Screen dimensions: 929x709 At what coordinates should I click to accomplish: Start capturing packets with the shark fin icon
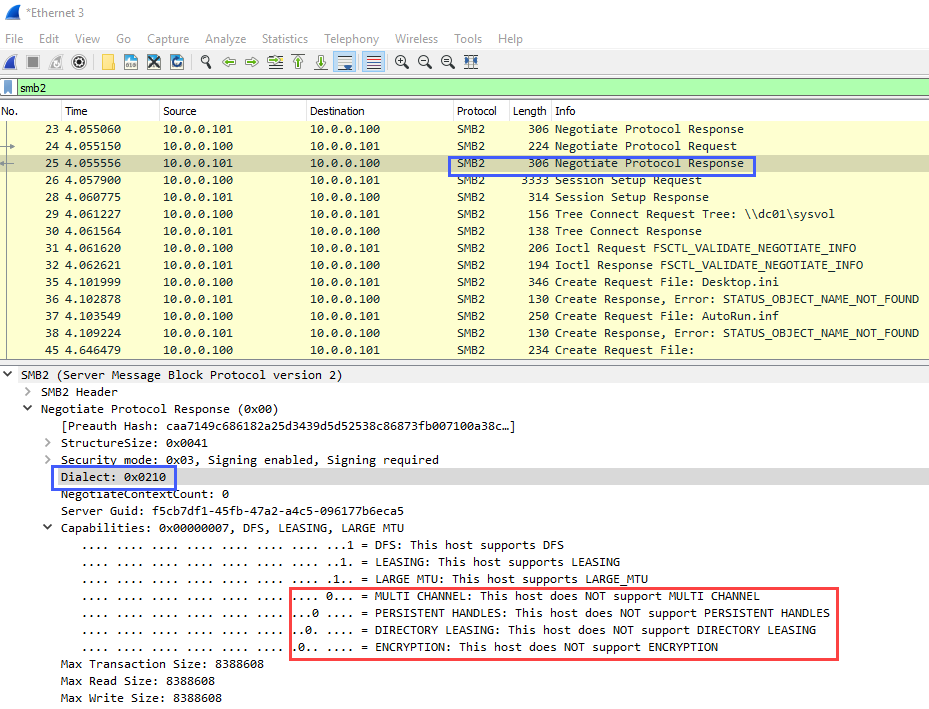(x=11, y=62)
